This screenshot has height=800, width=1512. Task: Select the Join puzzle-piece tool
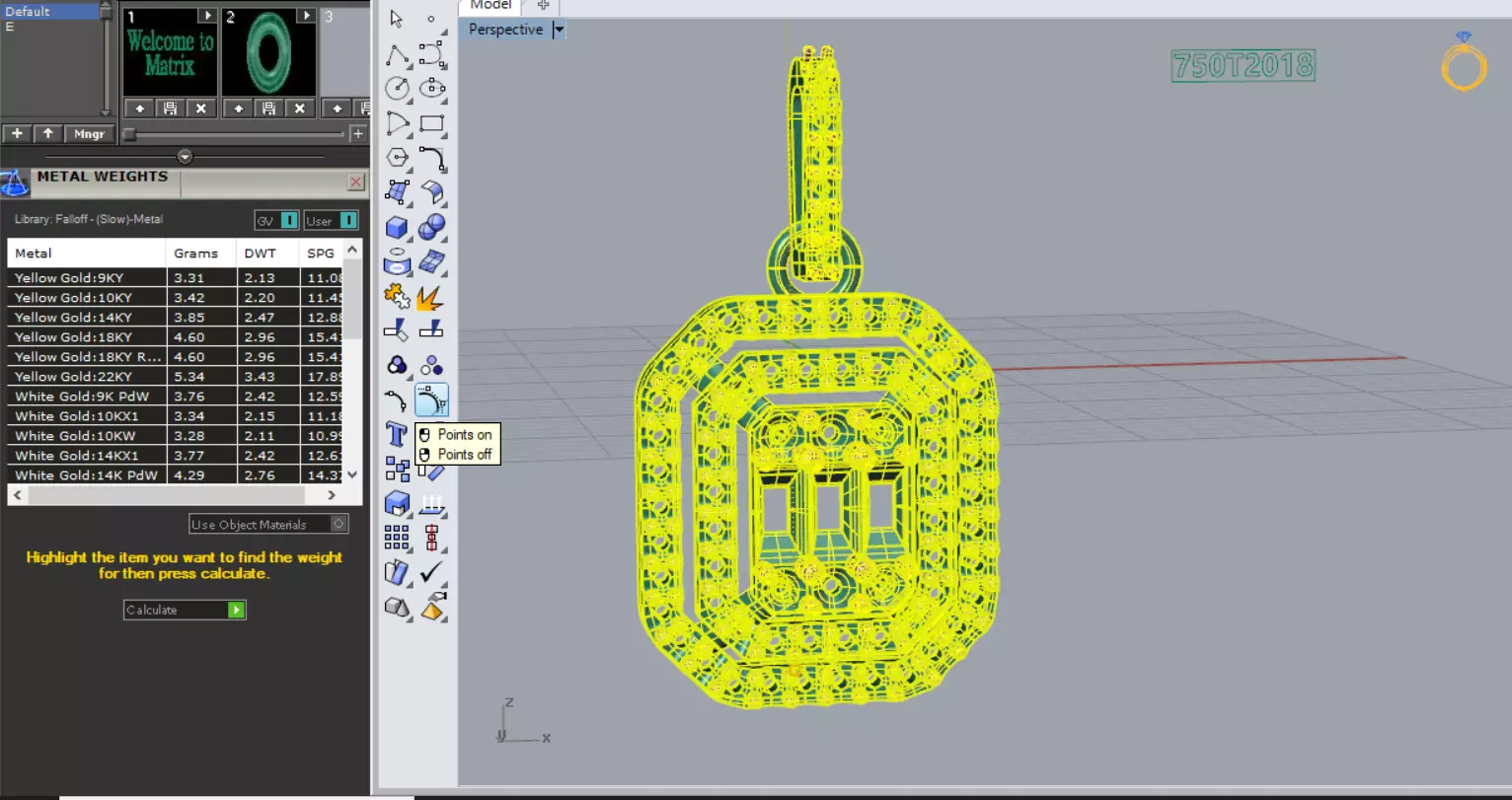[397, 296]
